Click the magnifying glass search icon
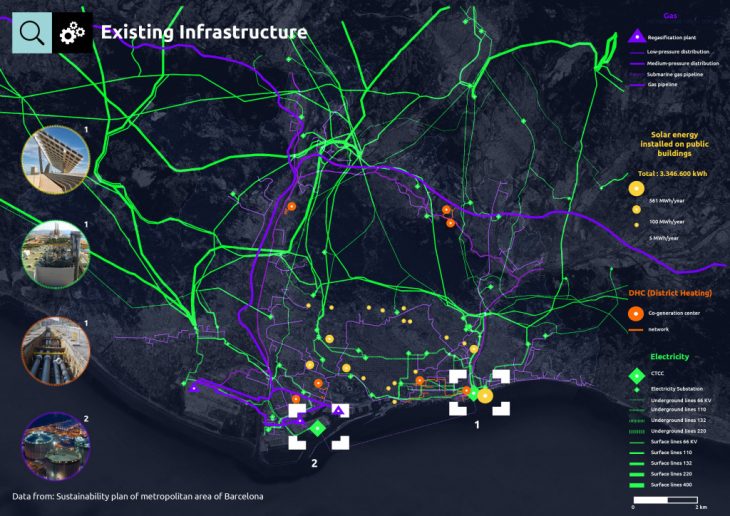 tap(31, 33)
